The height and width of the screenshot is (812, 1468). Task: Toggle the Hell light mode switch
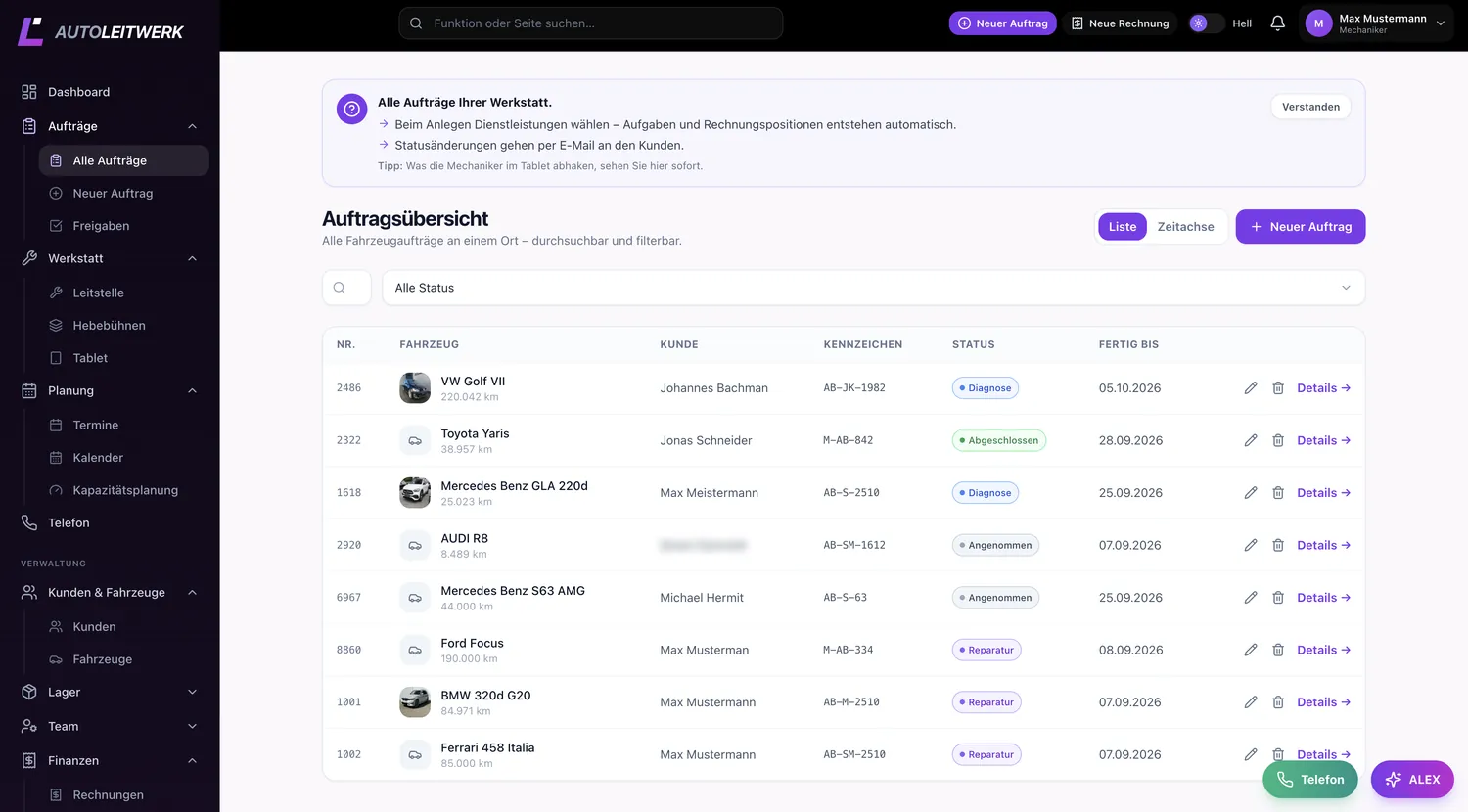click(1206, 23)
